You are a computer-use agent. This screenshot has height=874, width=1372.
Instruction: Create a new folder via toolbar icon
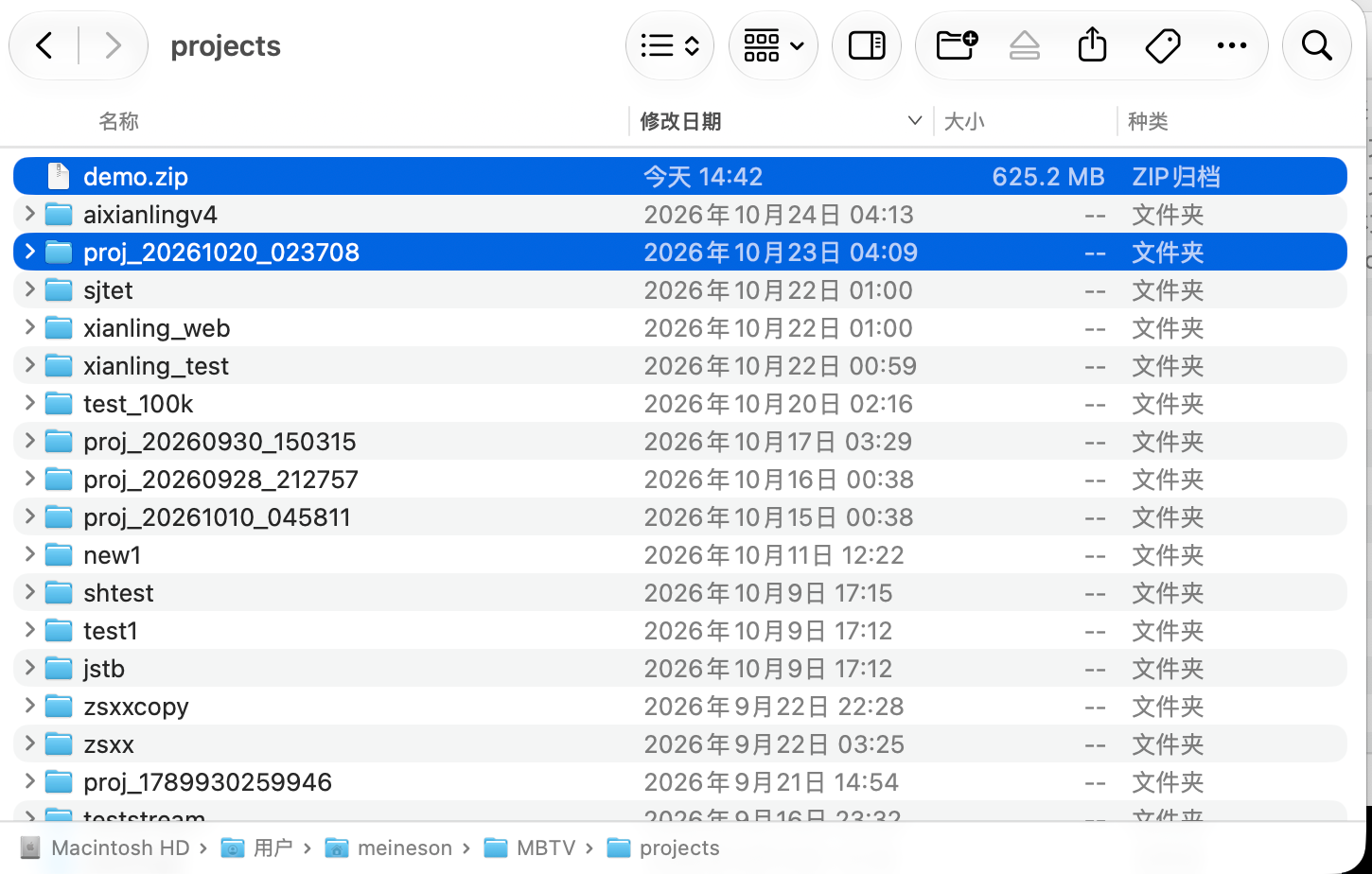tap(957, 45)
